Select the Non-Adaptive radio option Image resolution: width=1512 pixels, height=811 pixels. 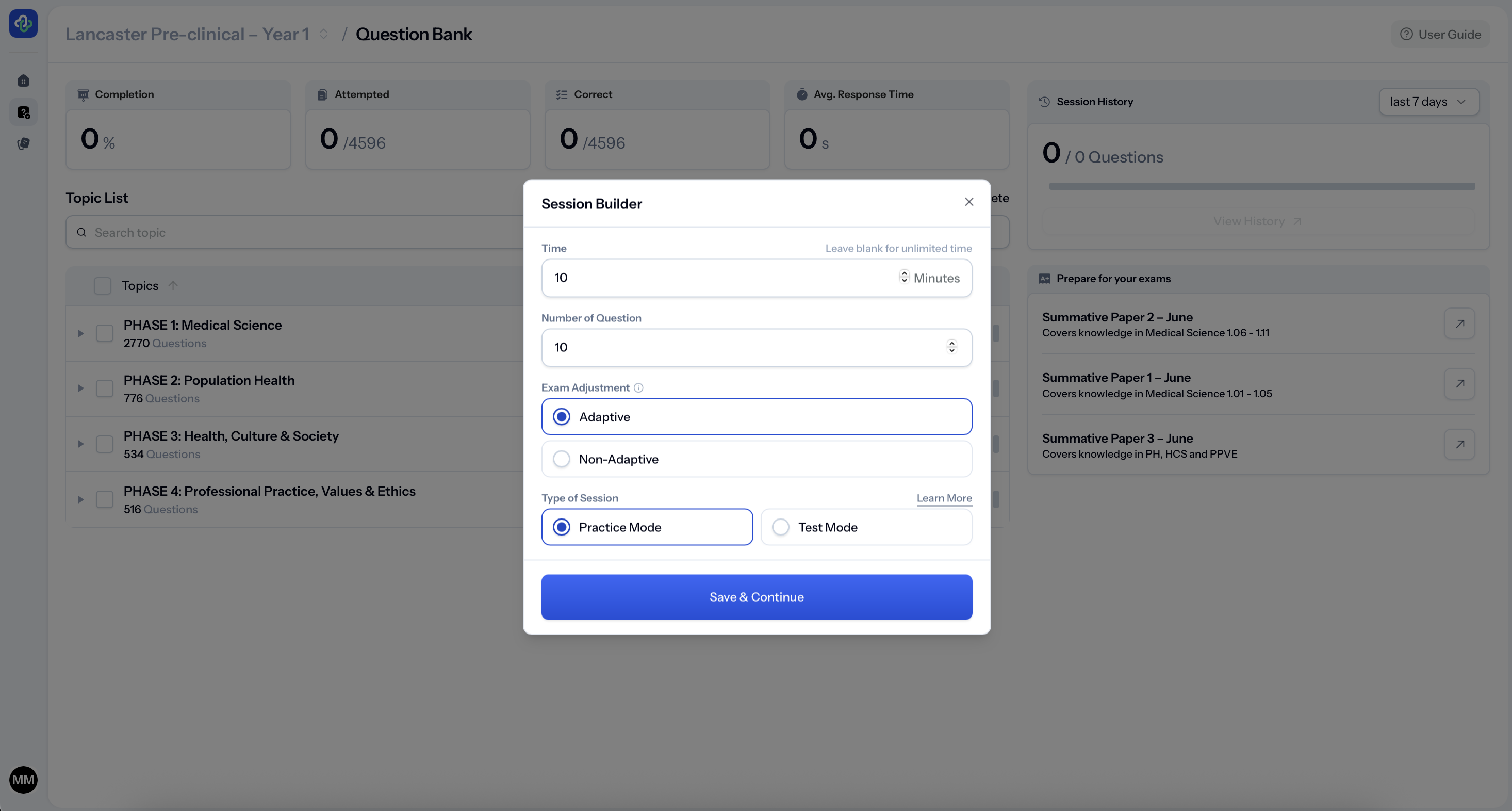click(x=562, y=459)
